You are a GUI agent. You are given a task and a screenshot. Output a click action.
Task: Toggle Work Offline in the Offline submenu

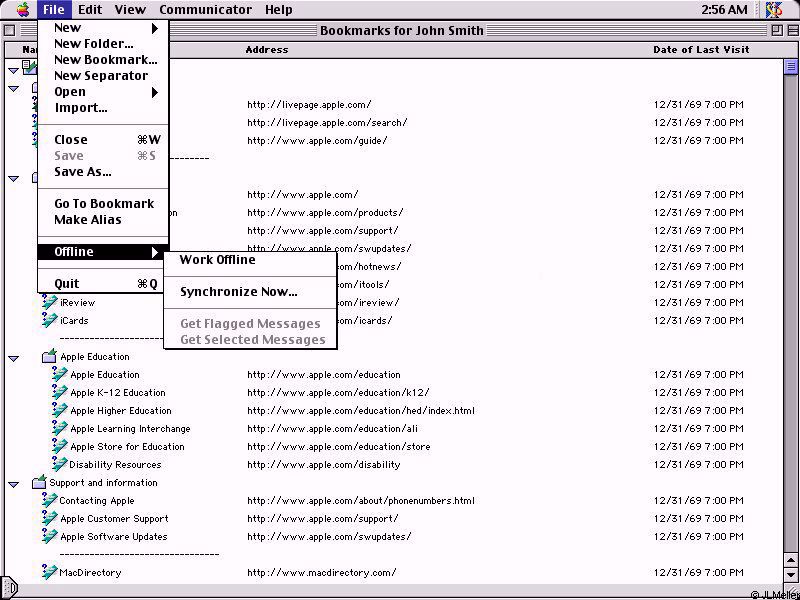217,260
